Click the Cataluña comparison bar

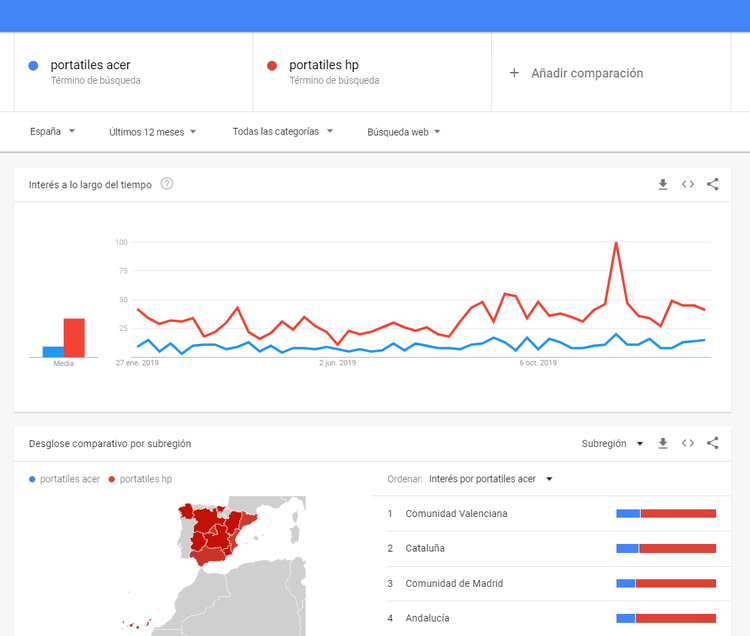coord(666,548)
